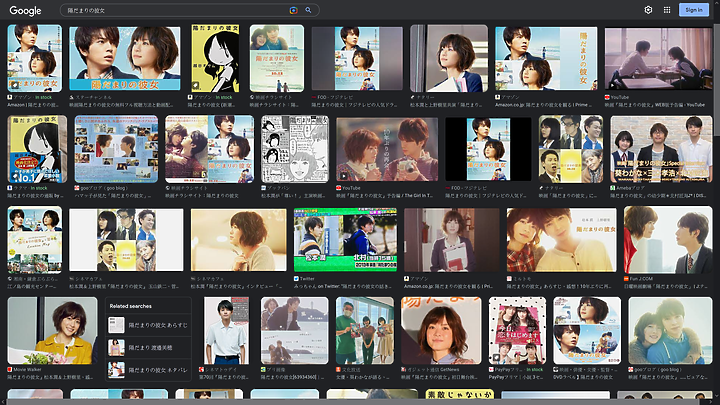720x405 pixels.
Task: Click the magnifier search icon in search bar
Action: pos(308,10)
